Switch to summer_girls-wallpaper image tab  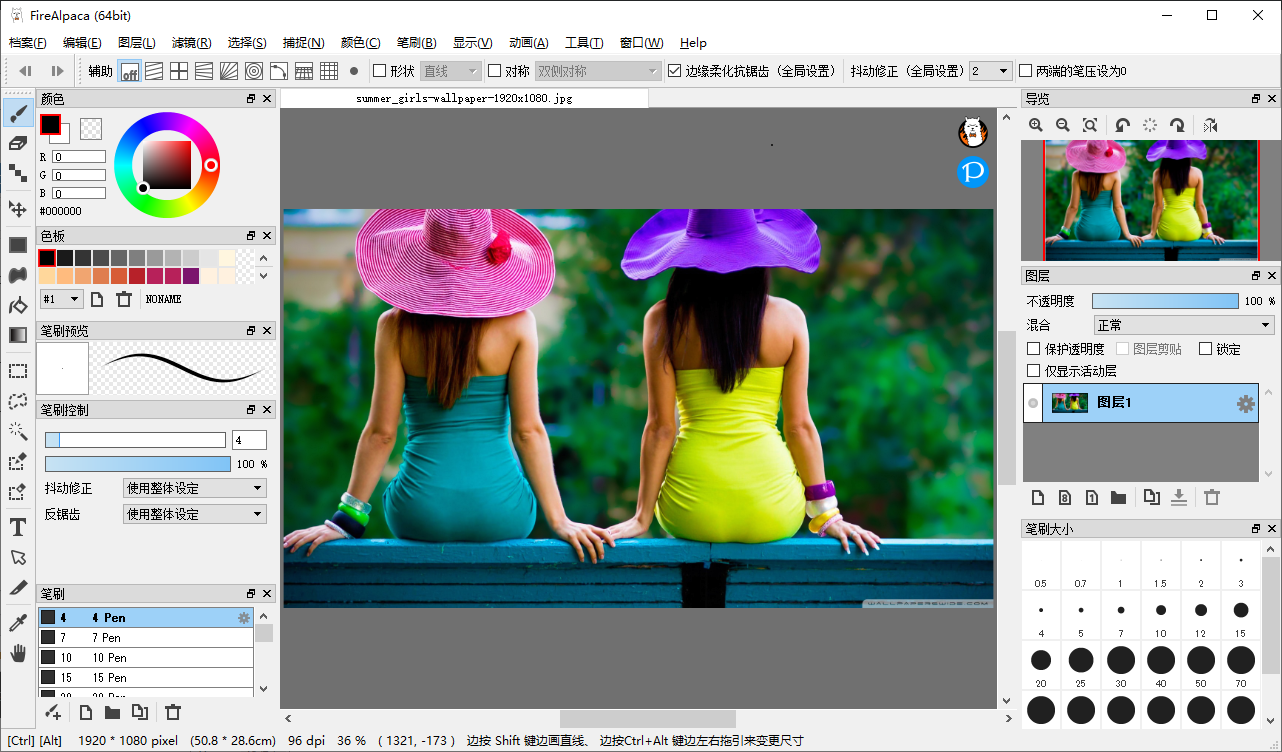pyautogui.click(x=464, y=99)
